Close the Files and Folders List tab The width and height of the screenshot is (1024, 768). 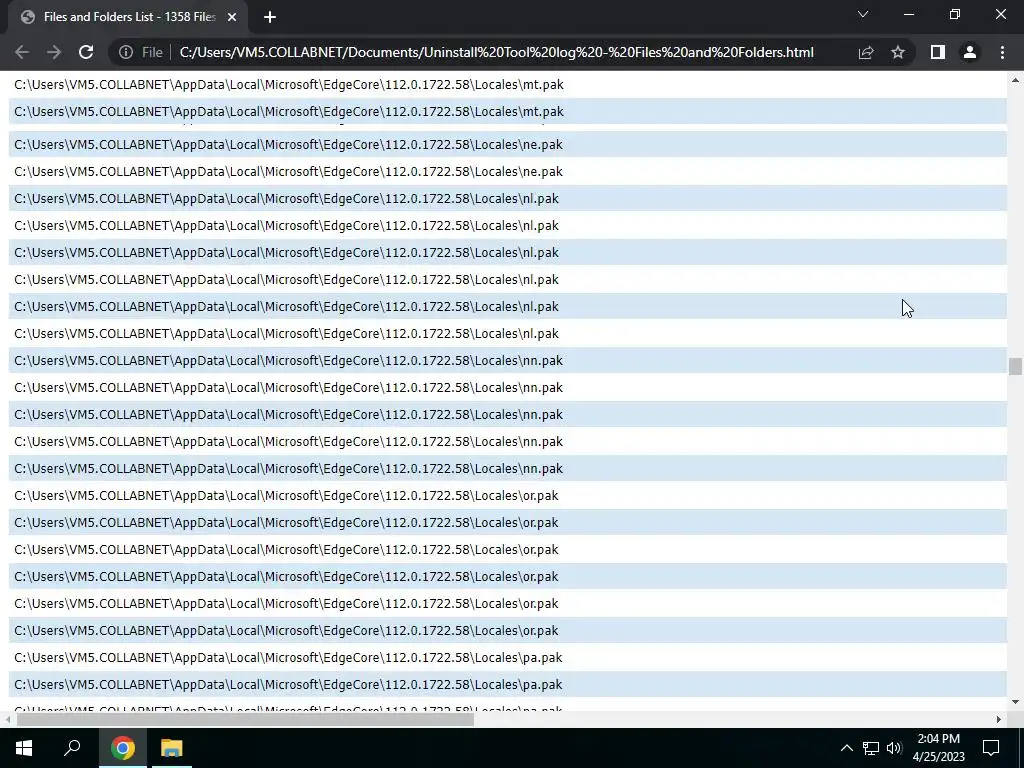pos(232,18)
